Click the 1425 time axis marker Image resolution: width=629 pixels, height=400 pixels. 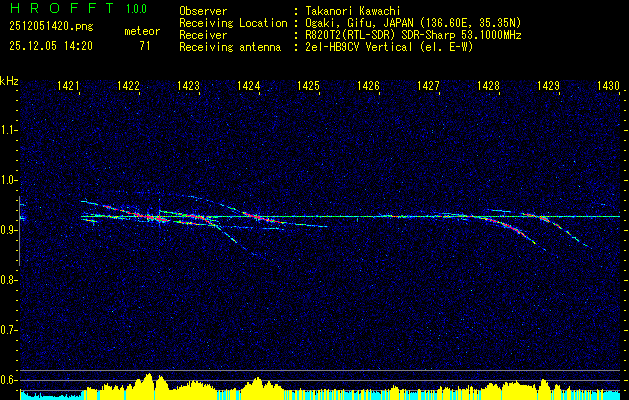point(308,85)
